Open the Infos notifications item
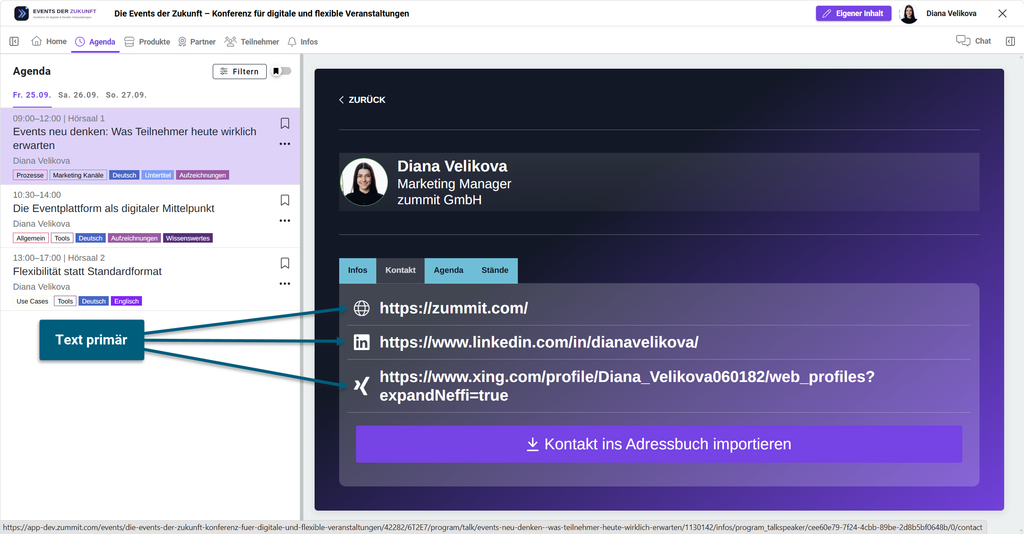This screenshot has width=1024, height=534. pyautogui.click(x=302, y=42)
